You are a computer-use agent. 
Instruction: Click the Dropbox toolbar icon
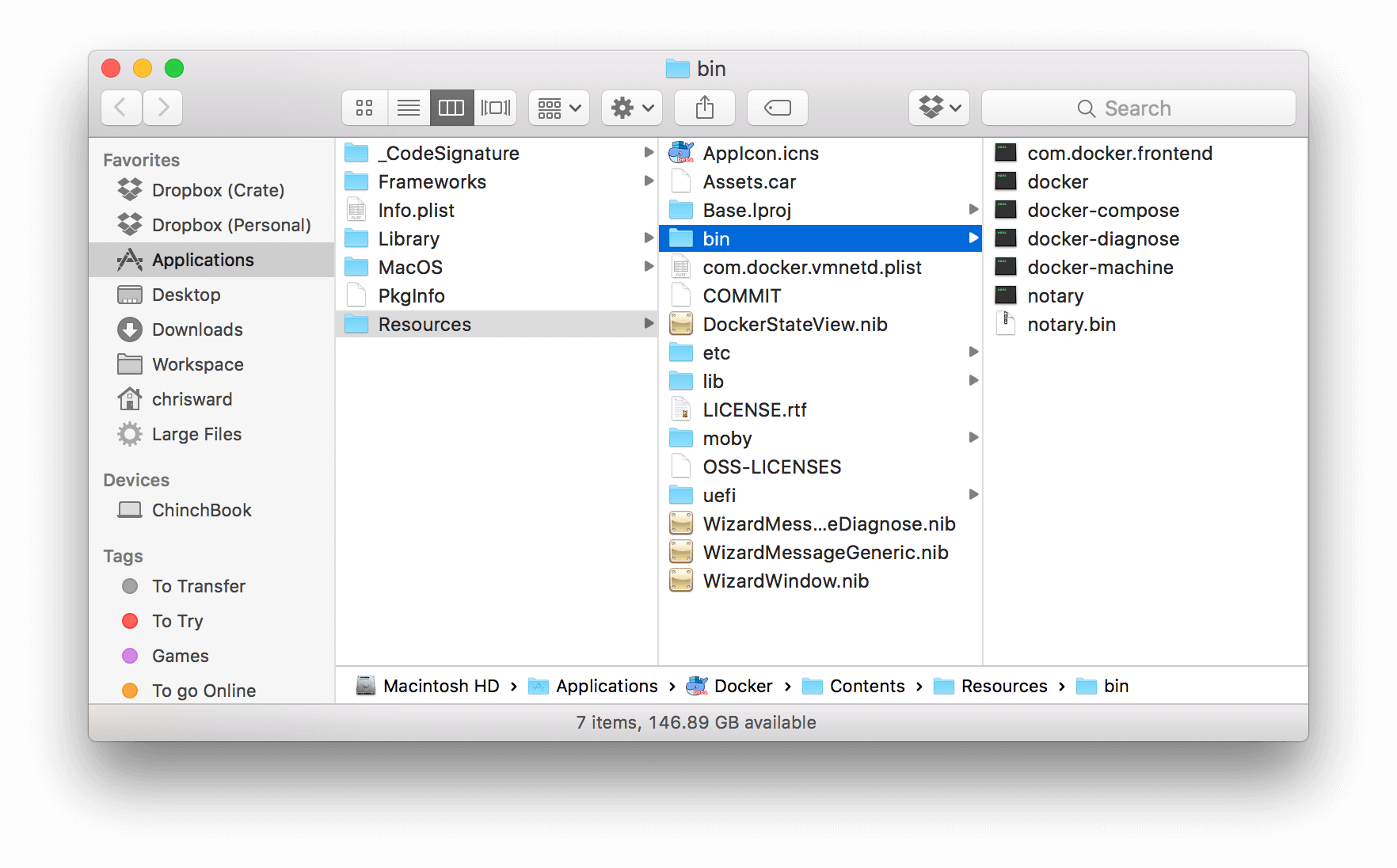coord(938,108)
